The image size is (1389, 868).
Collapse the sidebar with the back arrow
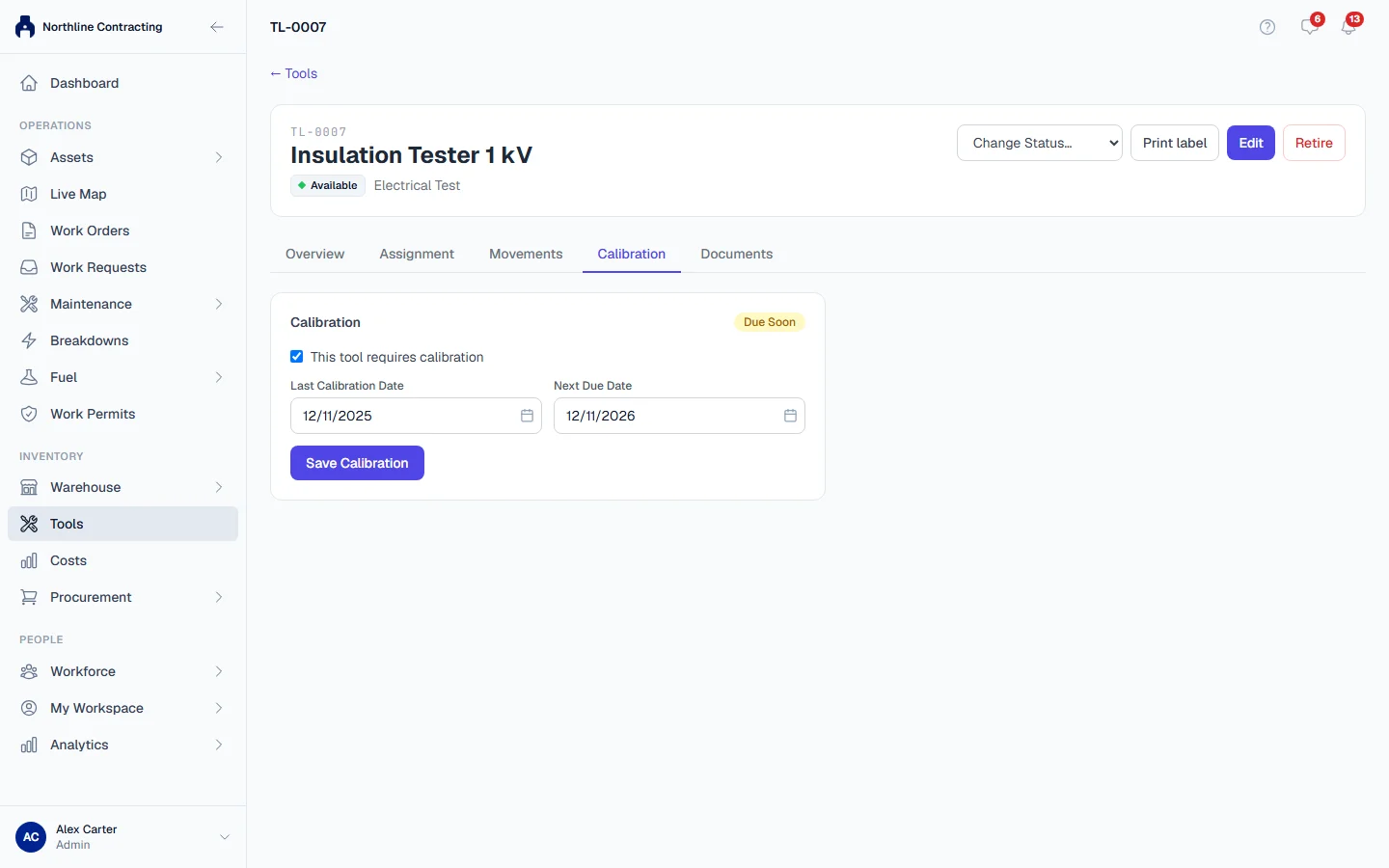tap(217, 27)
